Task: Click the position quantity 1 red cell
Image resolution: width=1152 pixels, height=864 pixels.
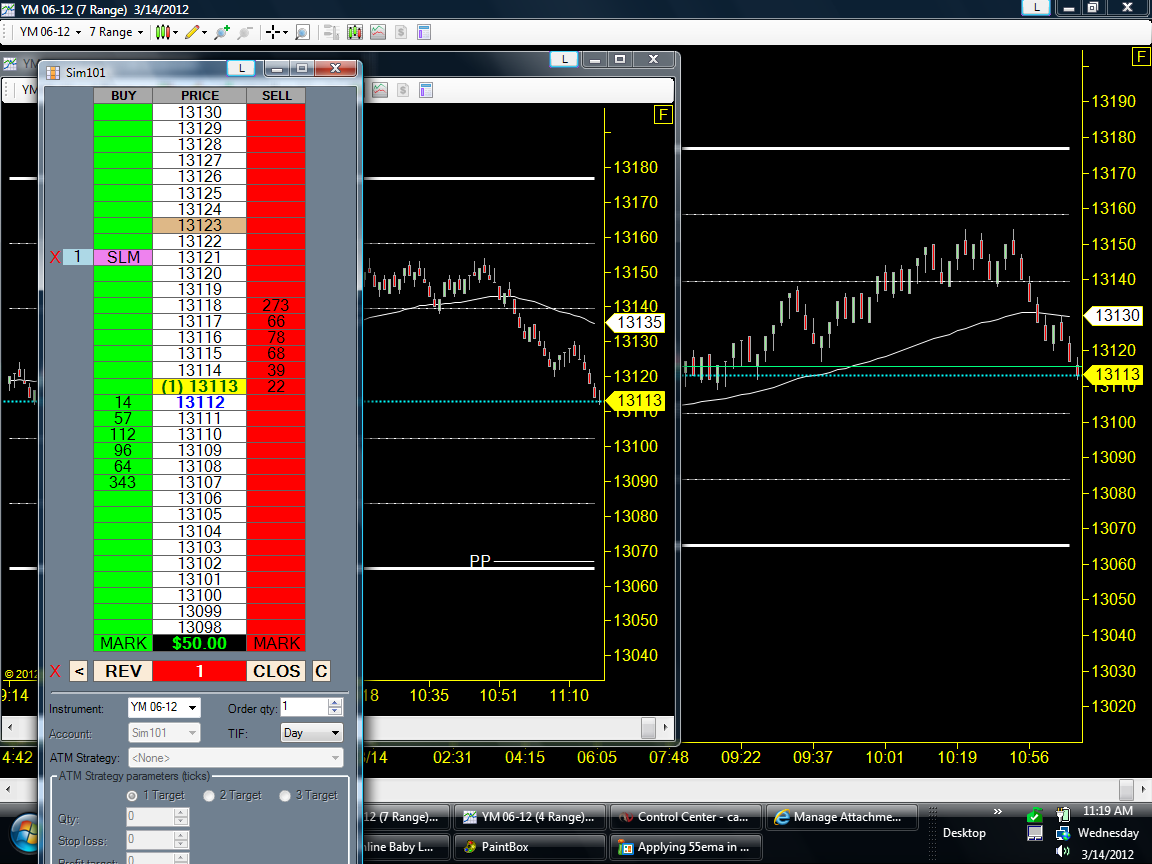Action: pos(199,672)
